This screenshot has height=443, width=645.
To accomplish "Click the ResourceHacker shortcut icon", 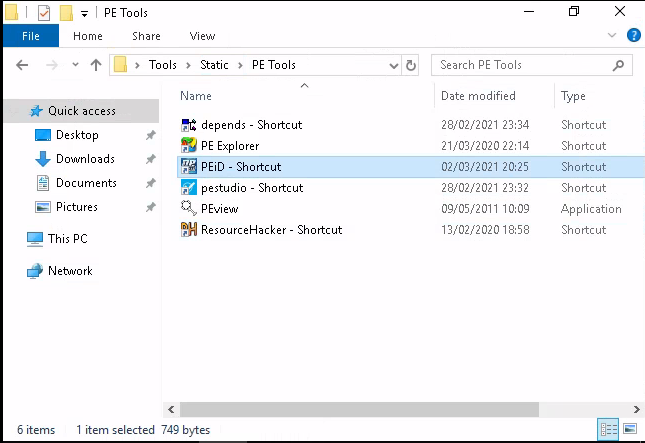I will [189, 230].
